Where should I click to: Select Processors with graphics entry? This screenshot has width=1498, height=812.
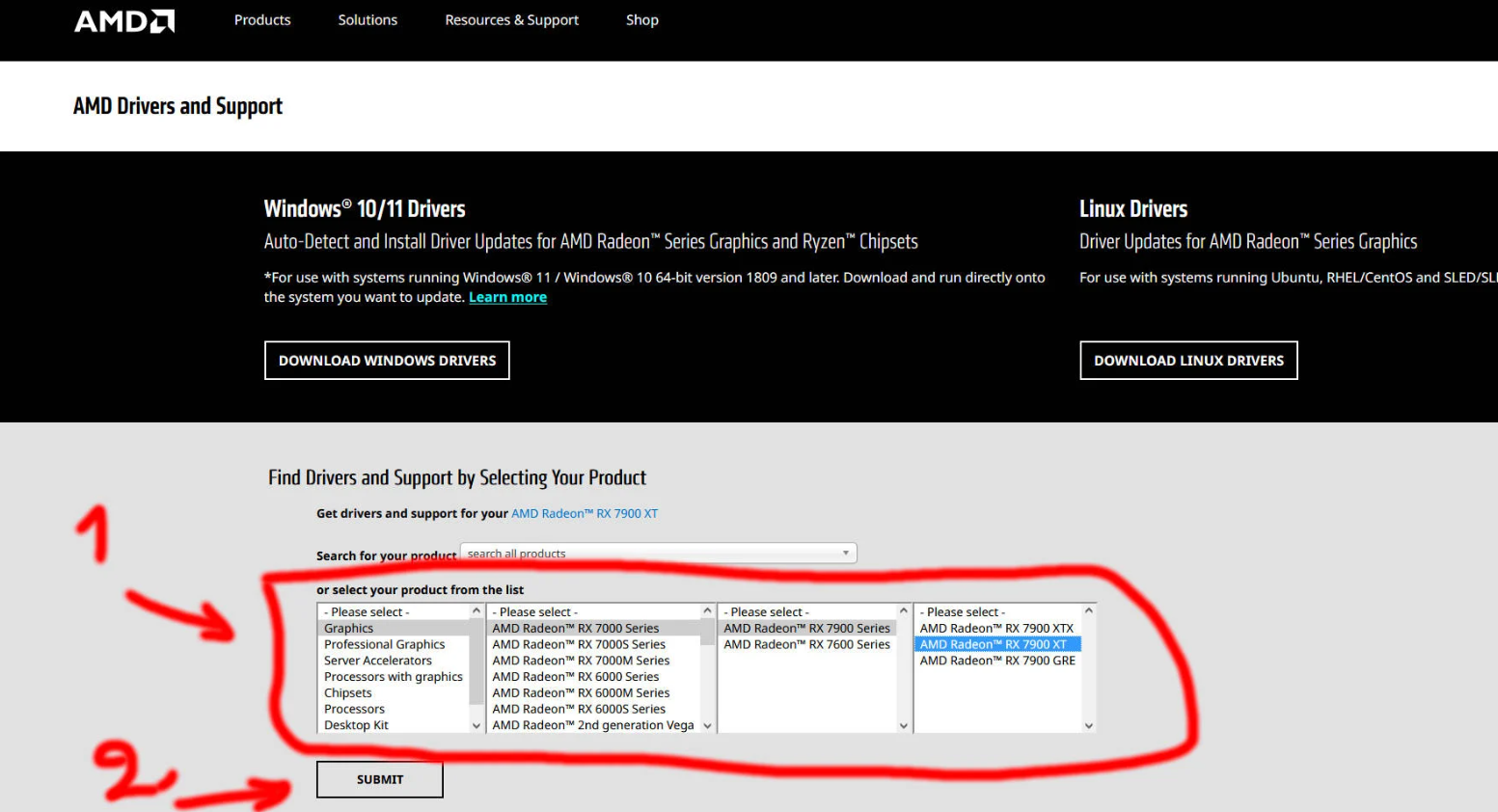click(x=394, y=677)
